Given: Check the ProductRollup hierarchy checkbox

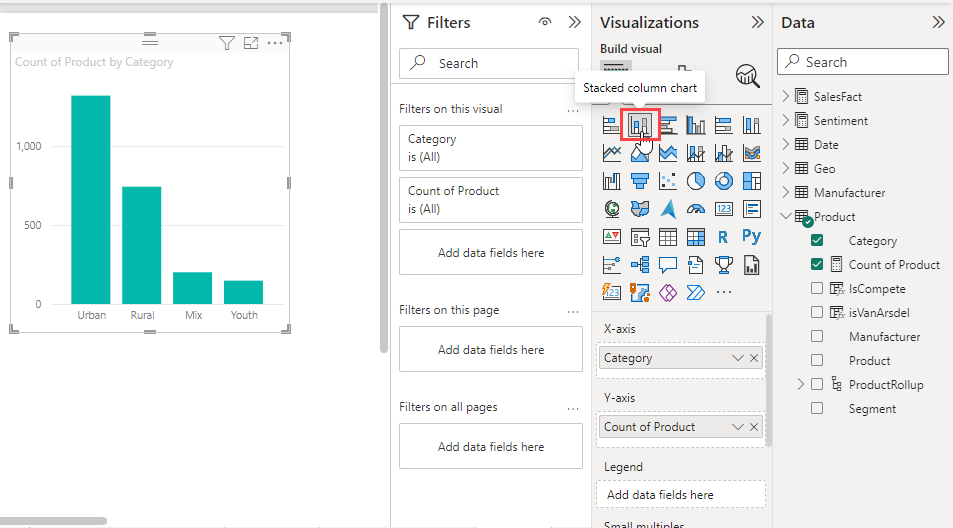Looking at the screenshot, I should click(x=817, y=384).
